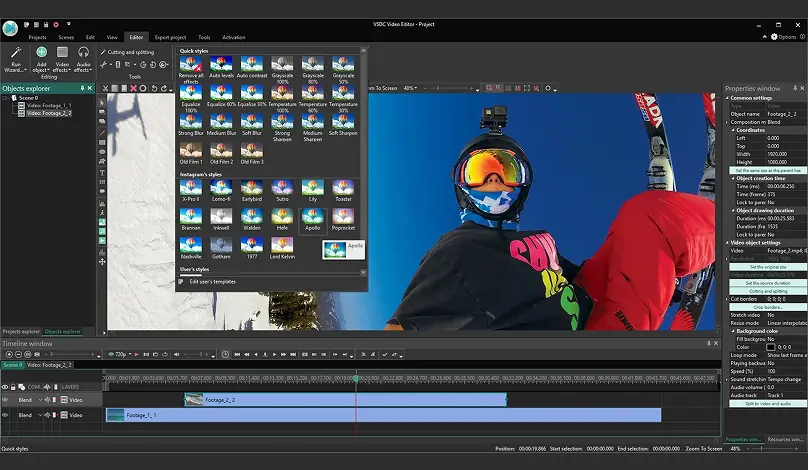The height and width of the screenshot is (470, 808).
Task: Click the cut scissors icon in editor toolbar
Action: pos(105,89)
